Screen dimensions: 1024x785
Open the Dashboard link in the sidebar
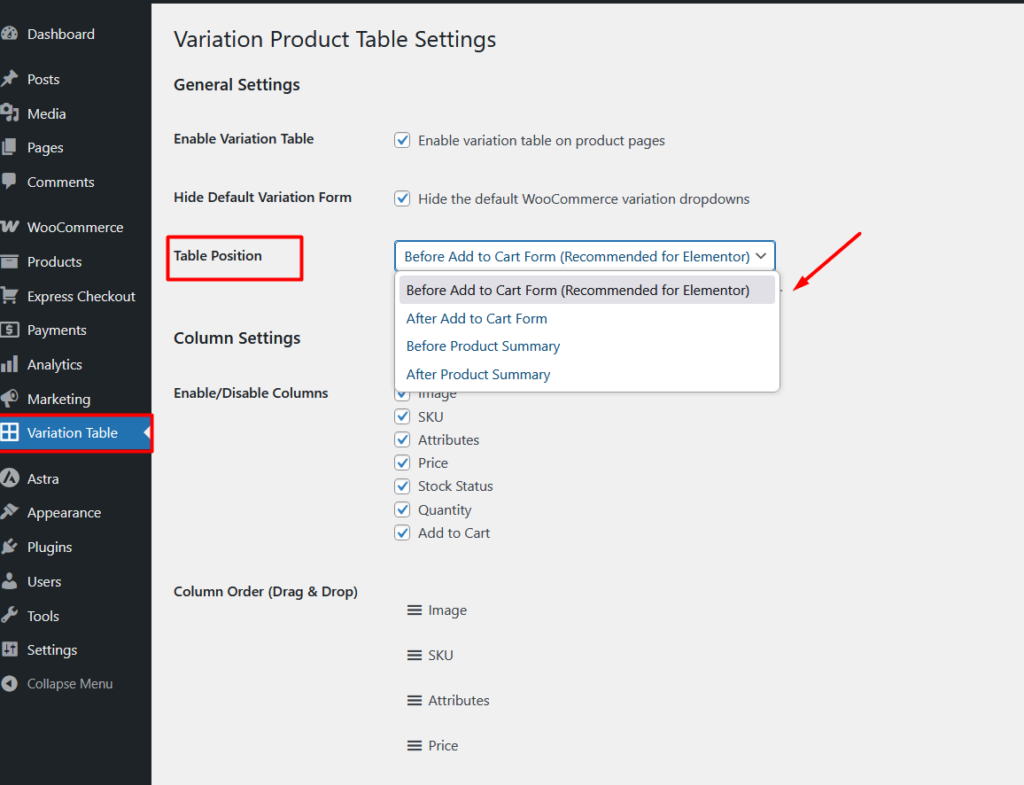point(60,34)
